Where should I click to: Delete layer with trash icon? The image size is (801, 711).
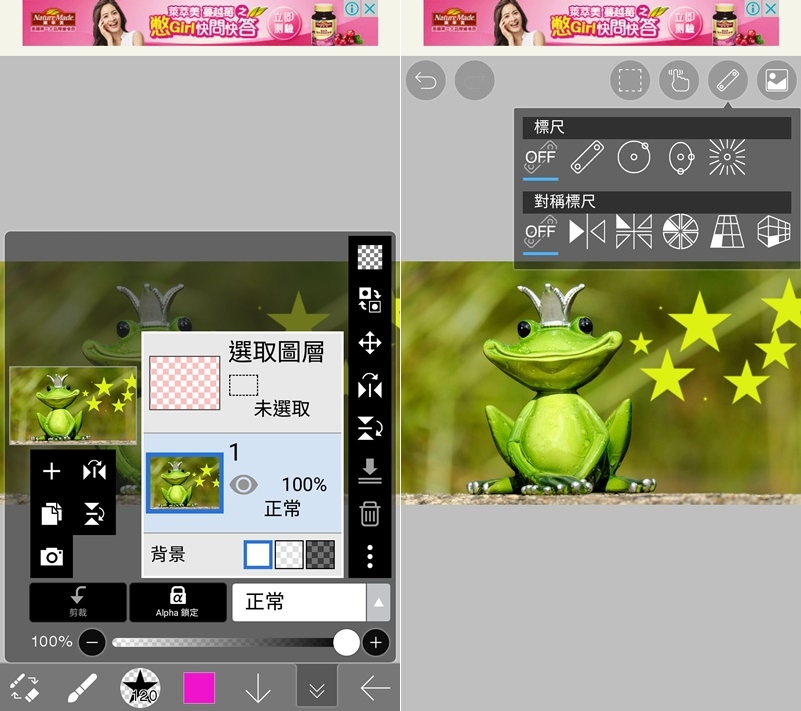pyautogui.click(x=370, y=514)
